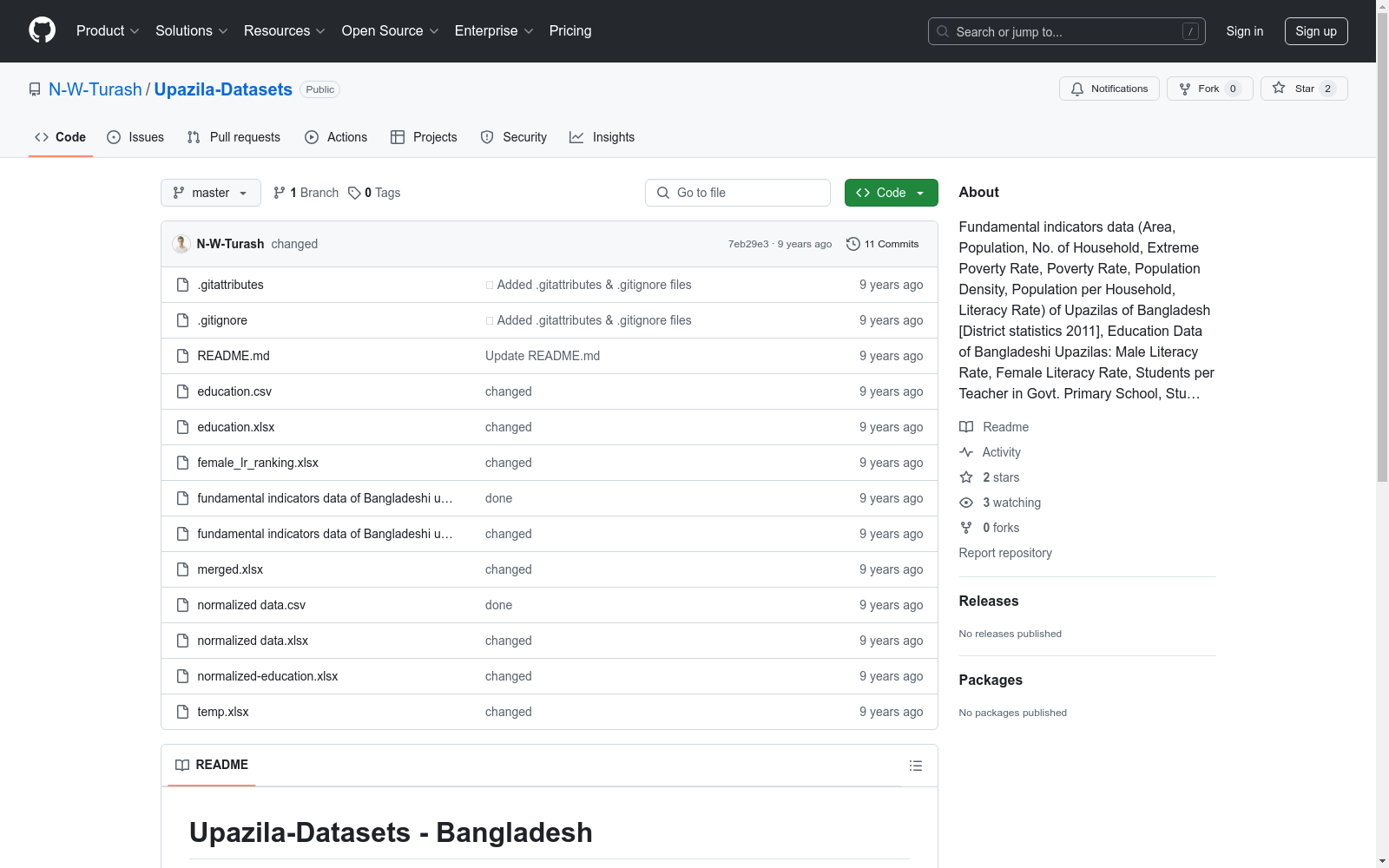This screenshot has width=1389, height=868.
Task: Open the Packages section heading
Action: [x=991, y=680]
